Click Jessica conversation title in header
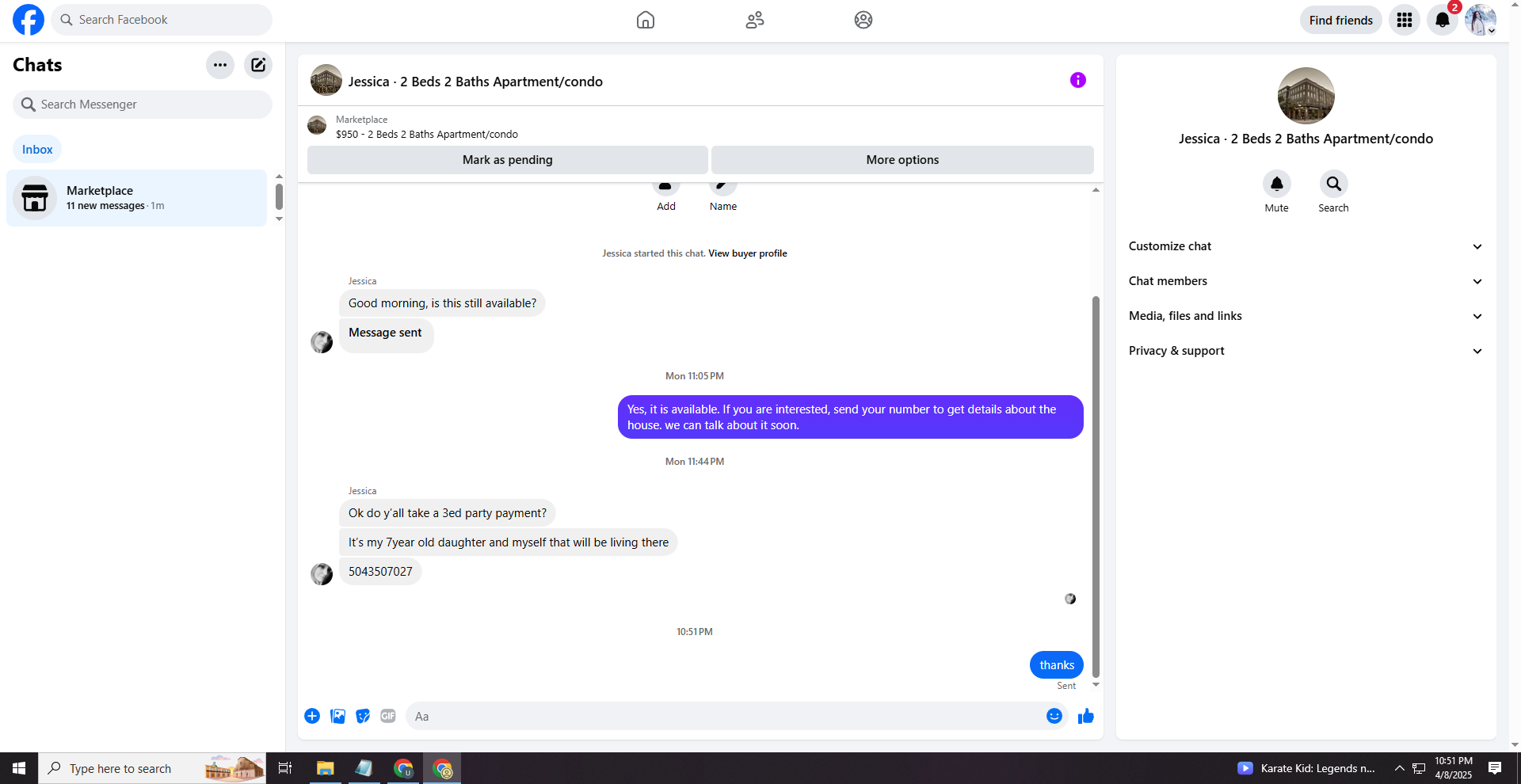The image size is (1521, 784). (475, 82)
